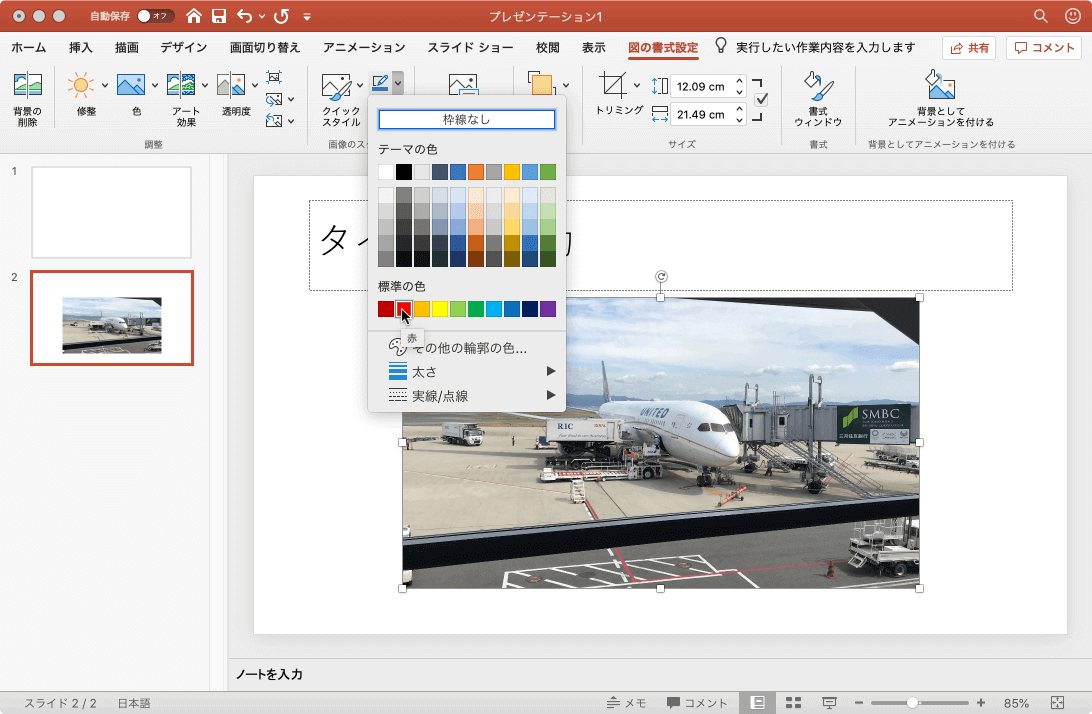Open the Color (色) dropdown arrow

(154, 86)
